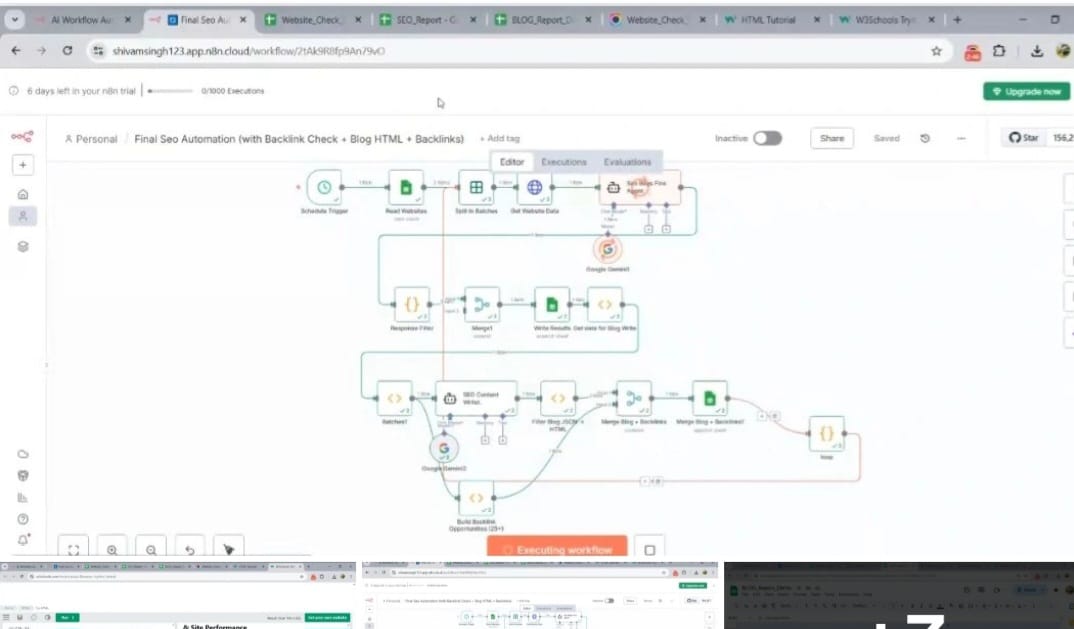The width and height of the screenshot is (1074, 629).
Task: Open notifications bell in sidebar
Action: point(23,540)
